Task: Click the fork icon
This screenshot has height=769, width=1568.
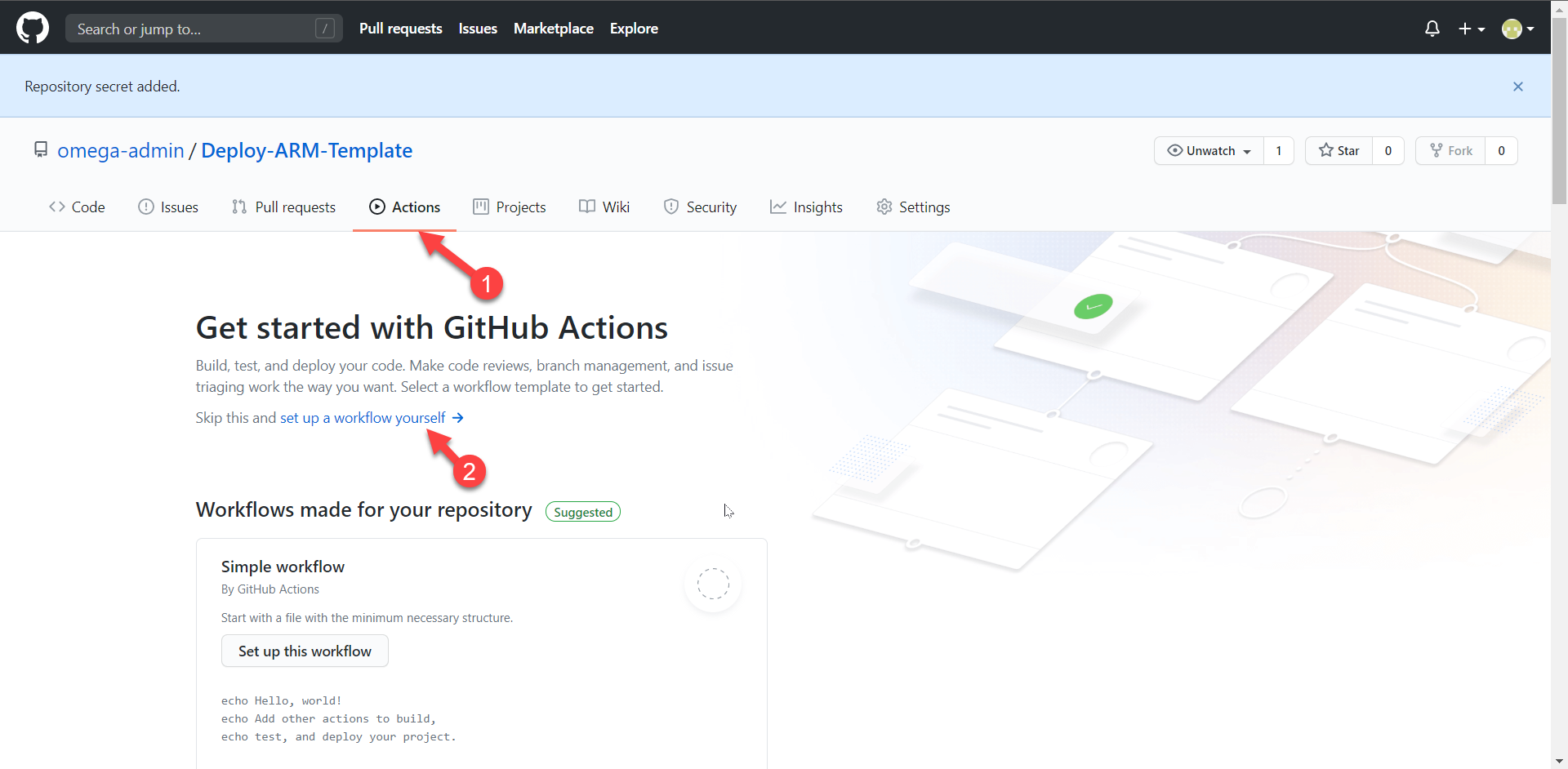Action: pos(1437,150)
